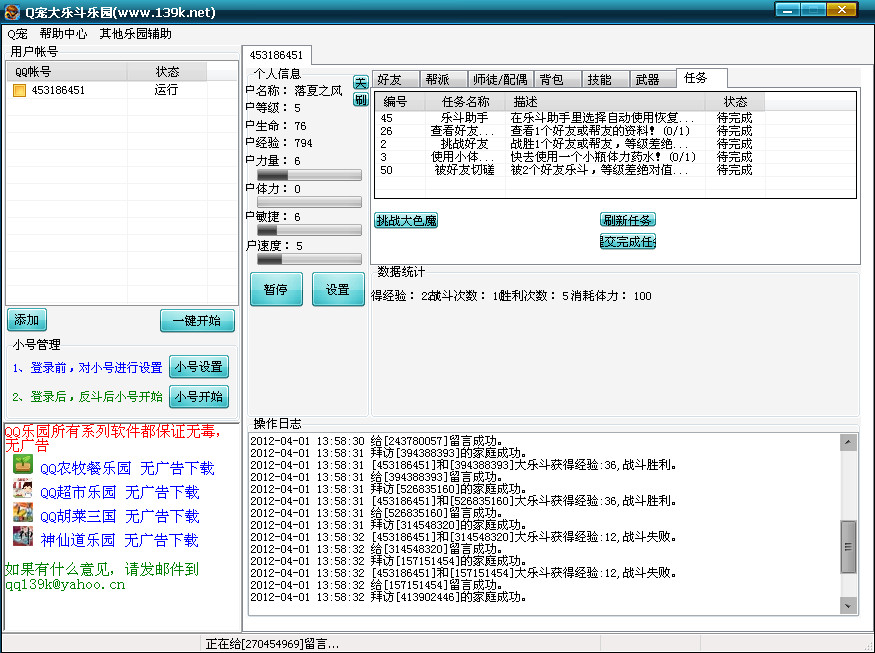Click status bar text 正在给[270454969]留言
Viewport: 875px width, 653px height.
pyautogui.click(x=272, y=644)
